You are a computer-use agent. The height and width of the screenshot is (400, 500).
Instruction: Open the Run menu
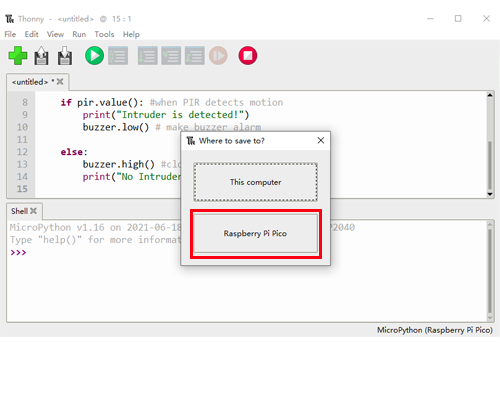pos(79,34)
